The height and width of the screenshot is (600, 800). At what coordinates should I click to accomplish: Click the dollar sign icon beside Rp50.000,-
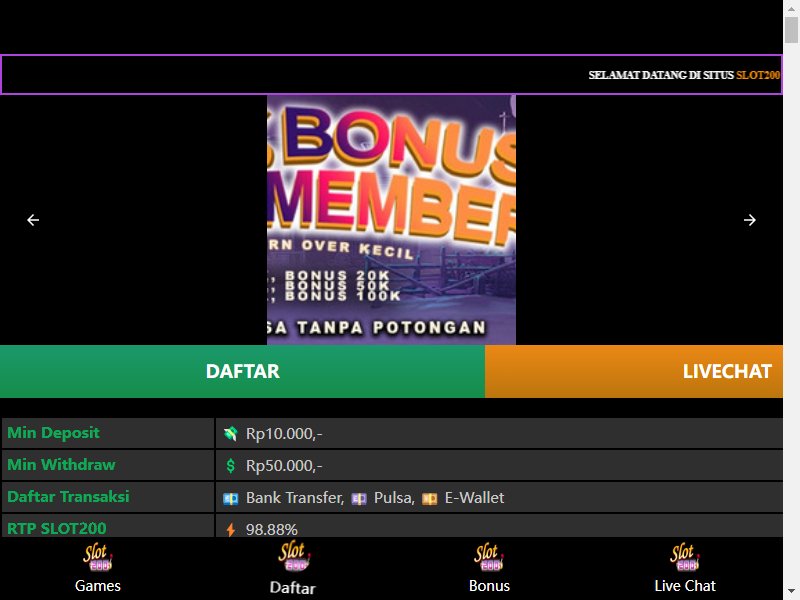[x=231, y=466]
